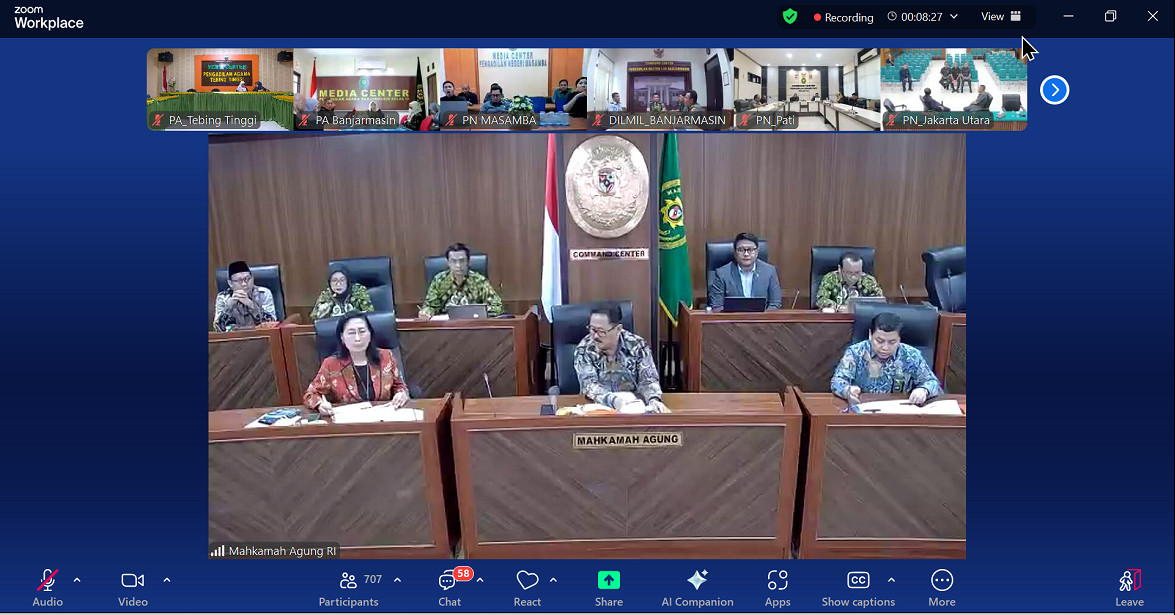Select the PA_Tebing Tinggi video thumbnail
1175x615 pixels.
click(220, 89)
